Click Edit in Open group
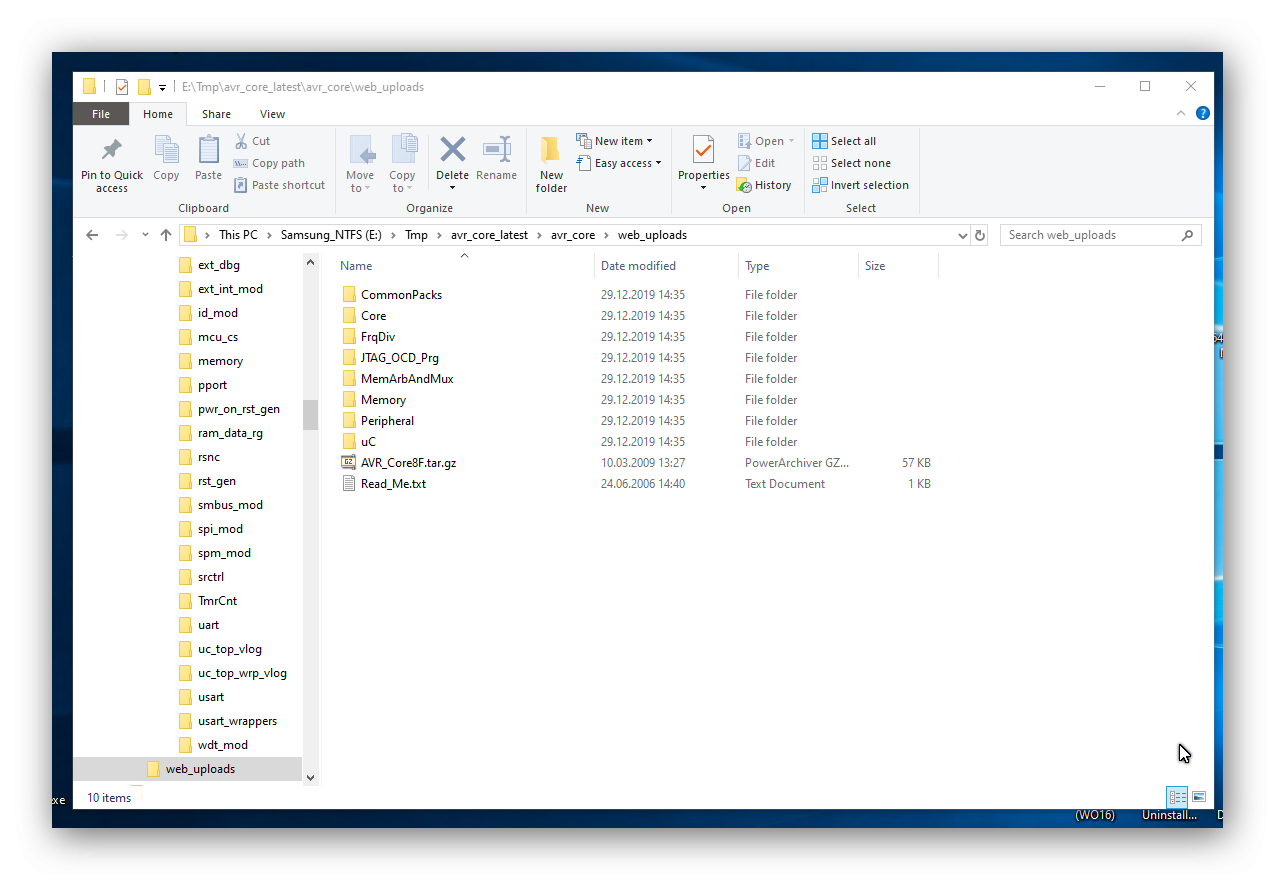 pos(756,163)
